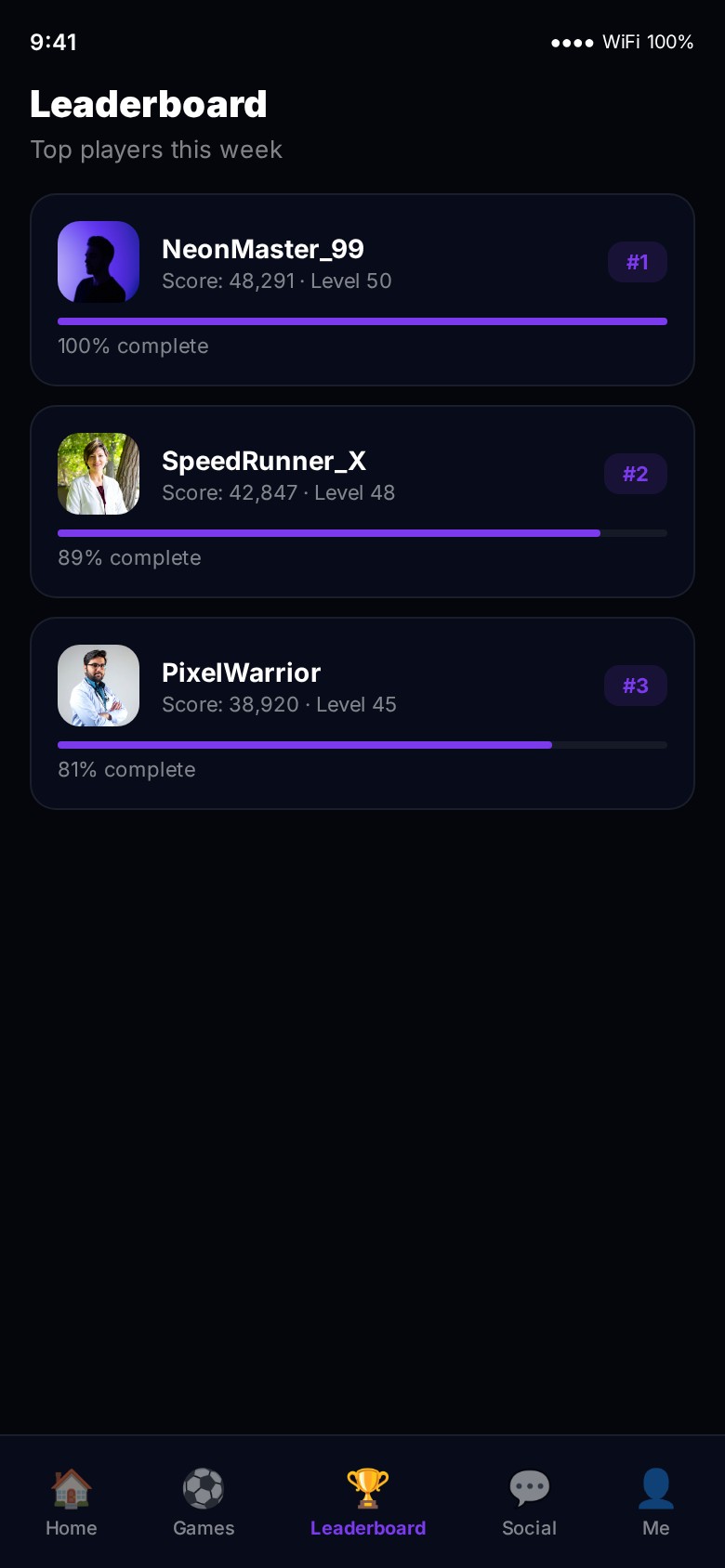Open the NeonMaster_99 player name

coord(263,249)
